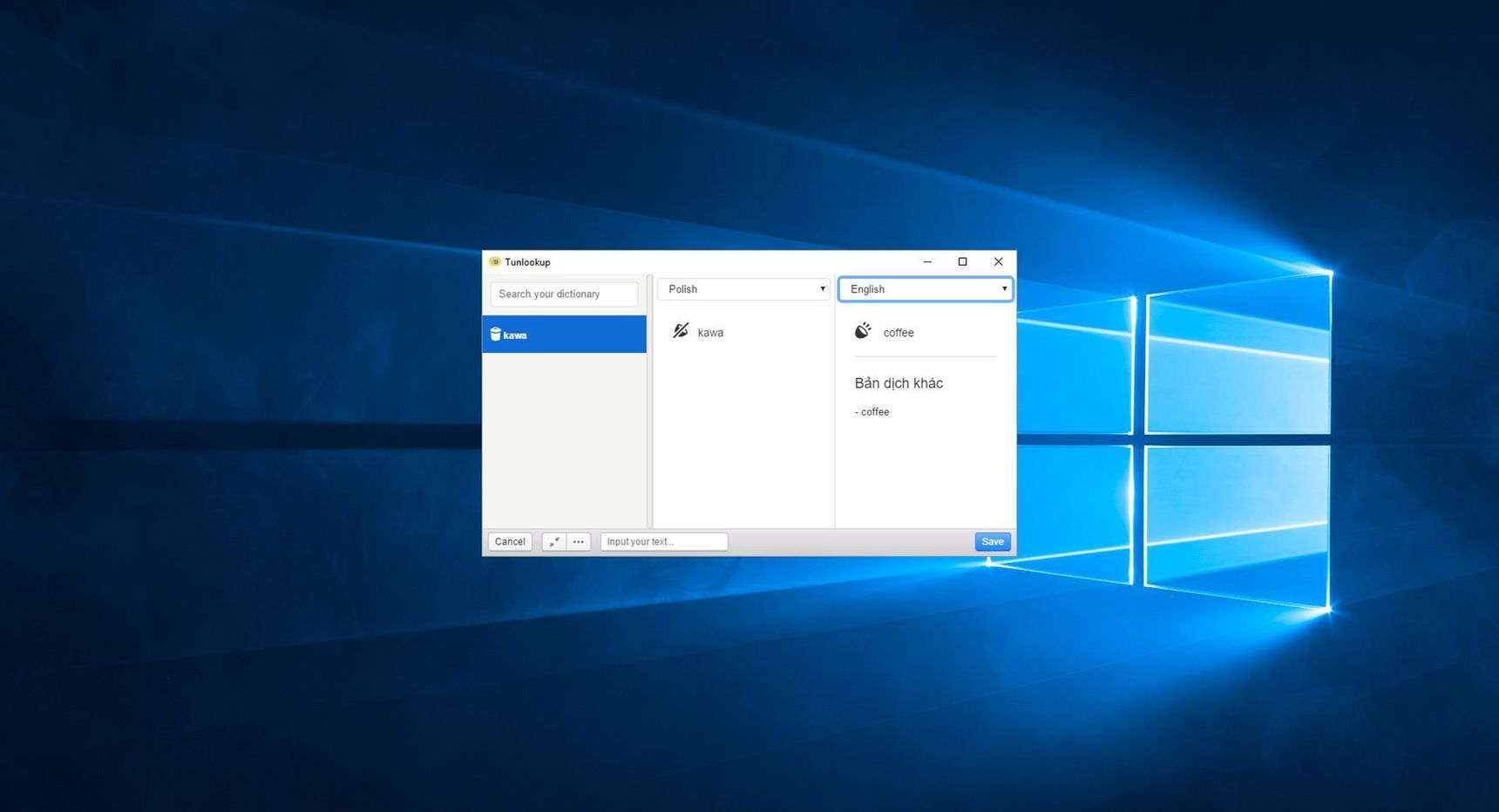Click the blue Save button
This screenshot has width=1499, height=812.
tap(993, 542)
